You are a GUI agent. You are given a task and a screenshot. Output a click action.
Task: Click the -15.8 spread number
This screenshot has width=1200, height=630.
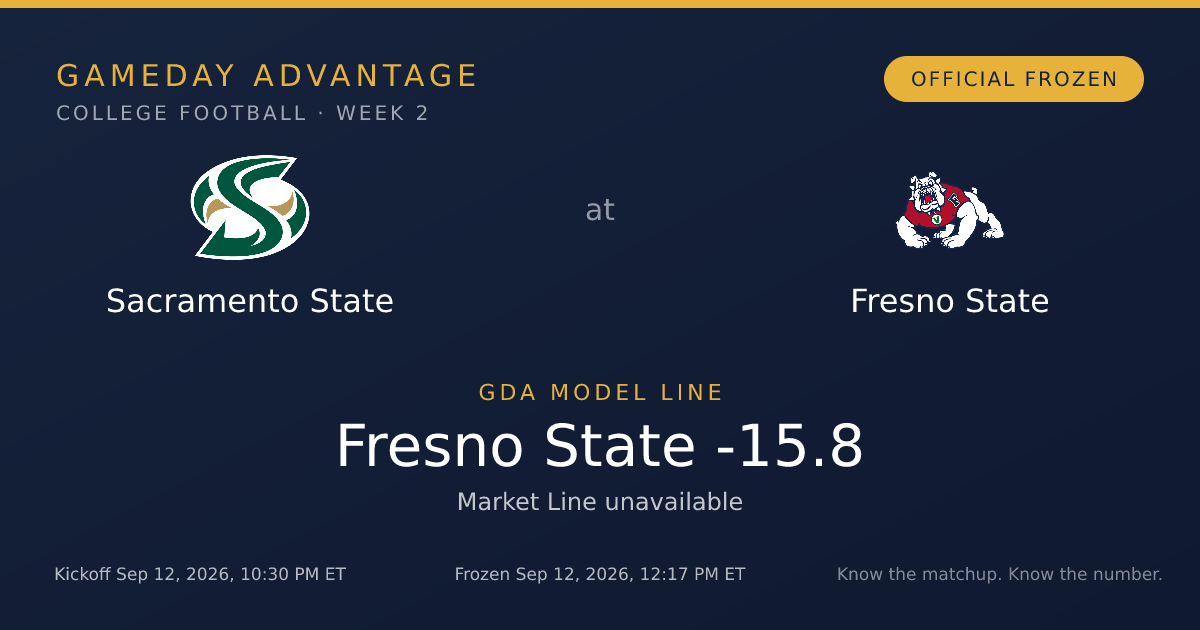790,446
